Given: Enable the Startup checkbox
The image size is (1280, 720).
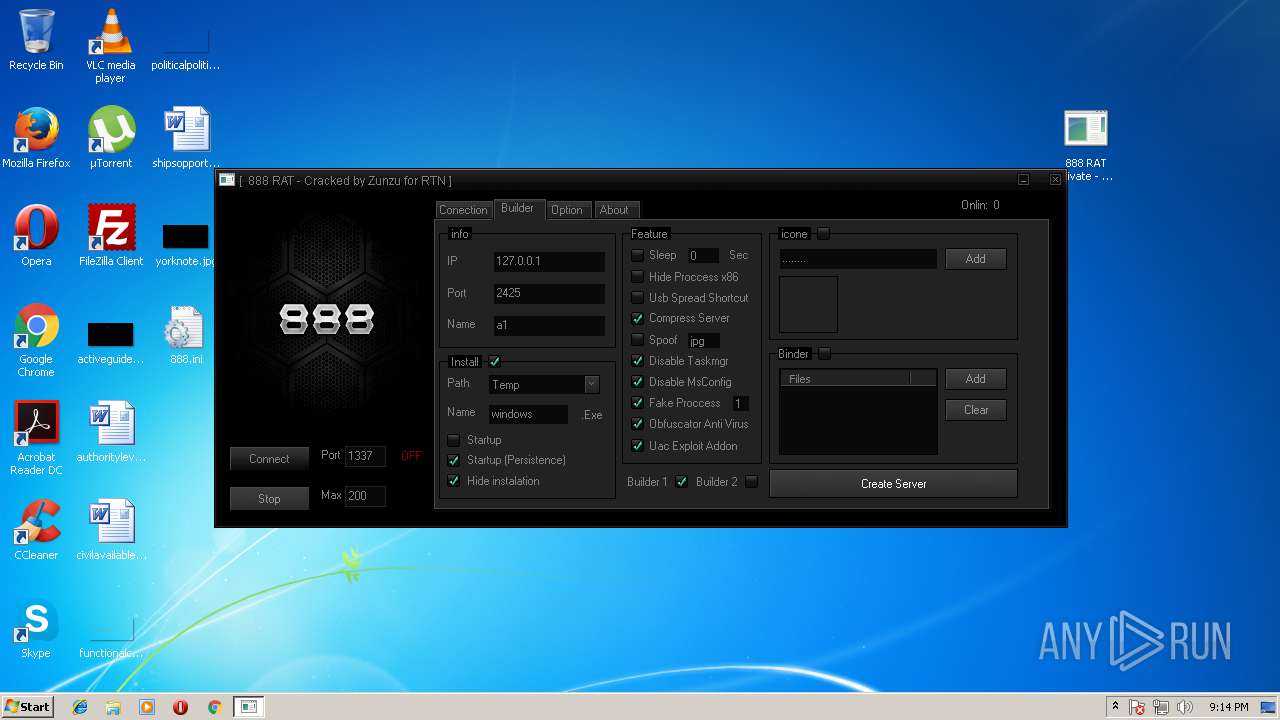Looking at the screenshot, I should (454, 440).
